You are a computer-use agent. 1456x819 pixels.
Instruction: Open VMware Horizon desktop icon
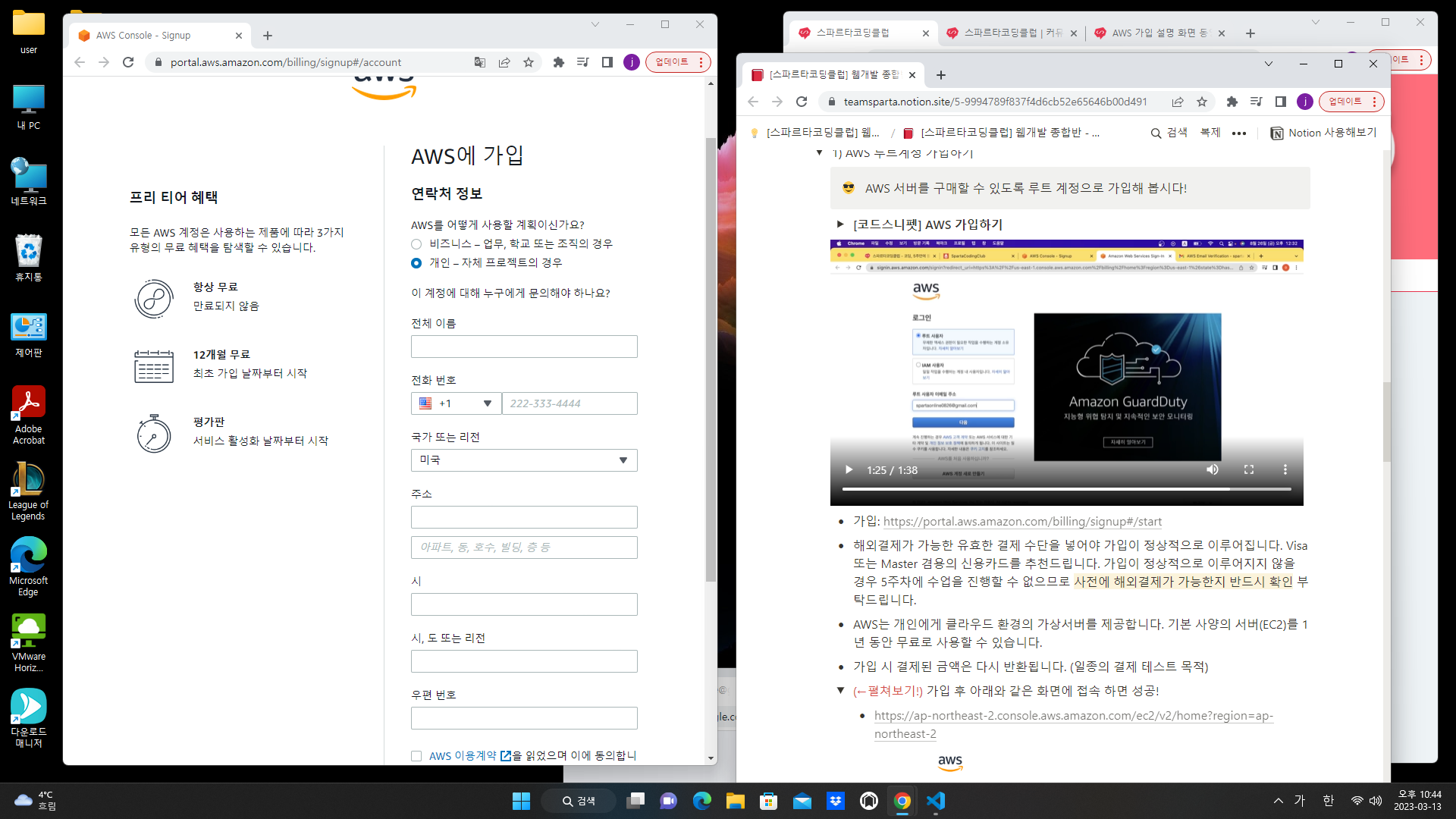point(29,642)
